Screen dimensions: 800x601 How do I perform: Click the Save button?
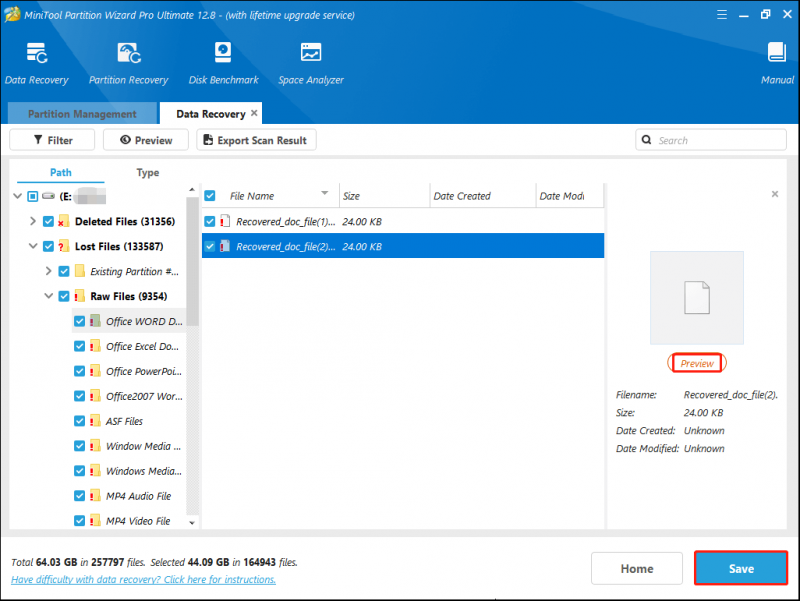[741, 568]
